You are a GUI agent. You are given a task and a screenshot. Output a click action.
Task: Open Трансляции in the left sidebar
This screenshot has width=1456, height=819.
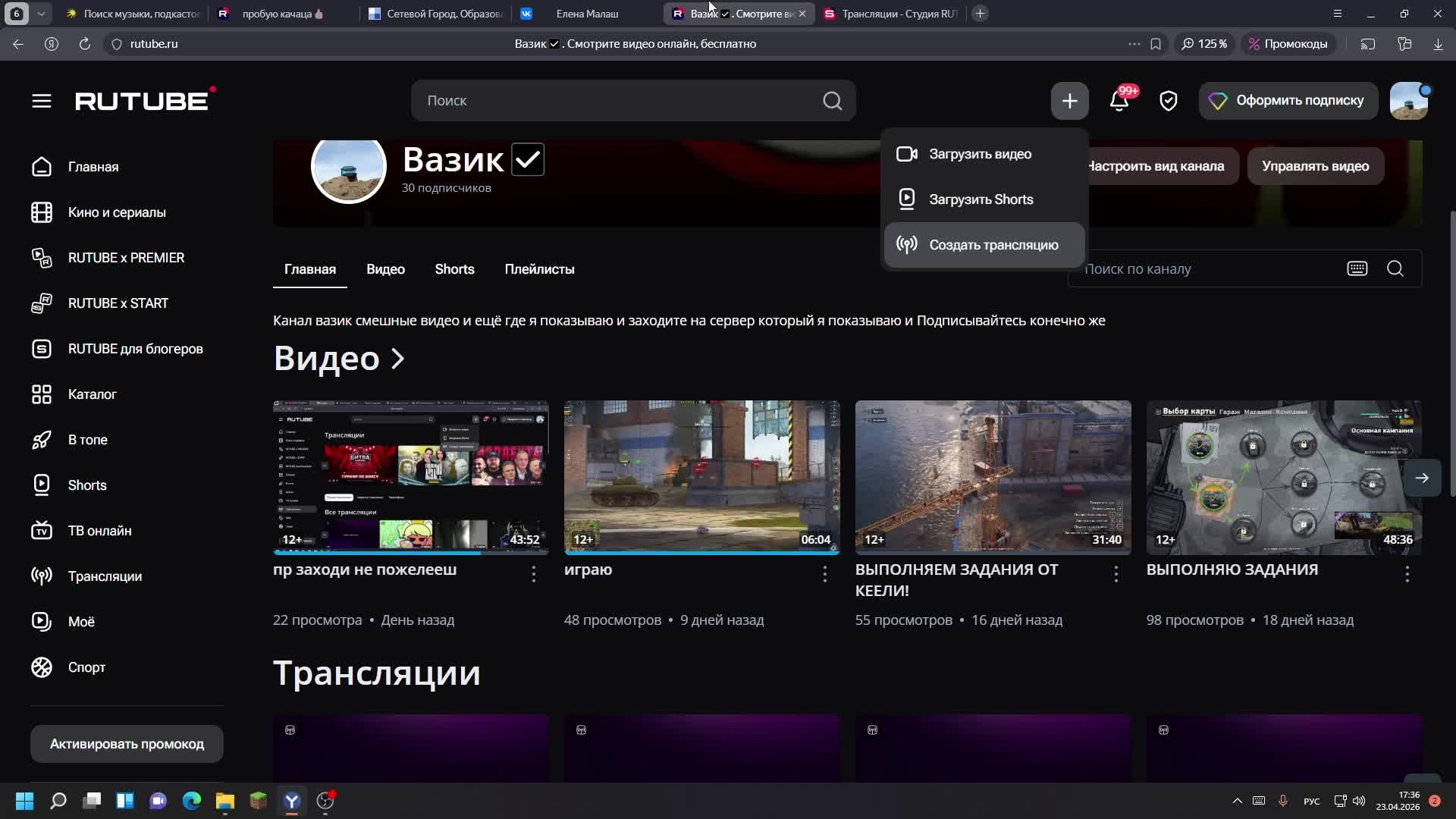[x=105, y=576]
